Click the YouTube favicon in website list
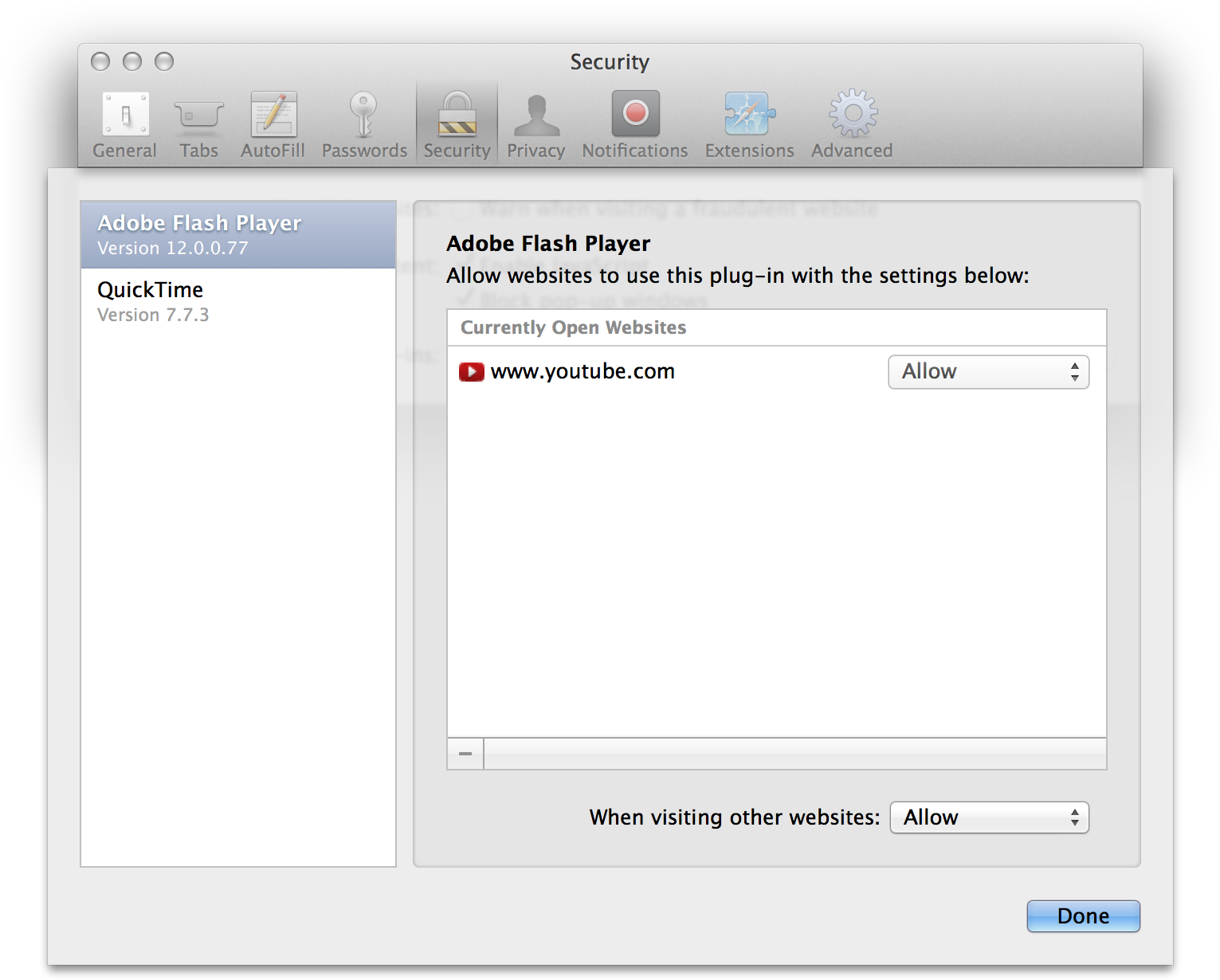Screen dimensions: 1220x980 (x=471, y=372)
